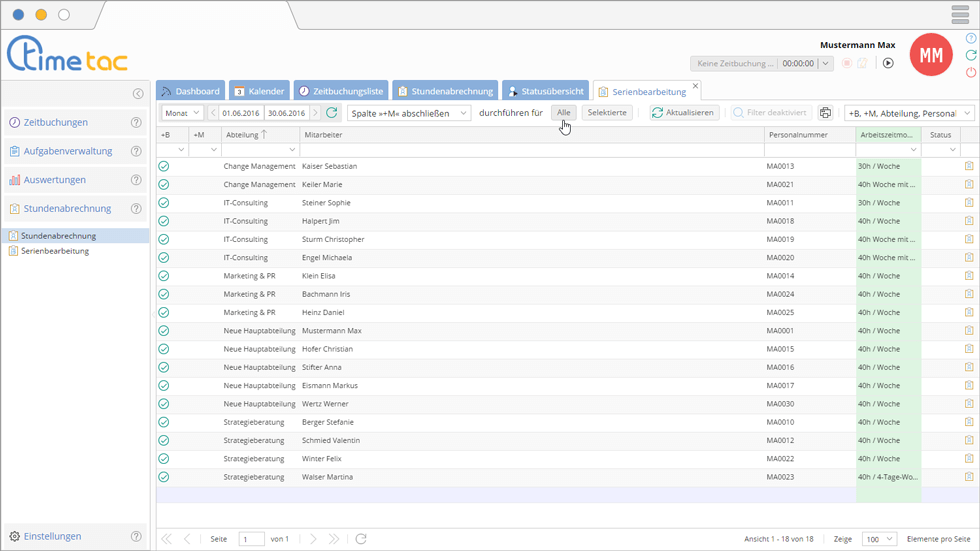
Task: Toggle the +B checkmark for Keiler Marie
Action: pyautogui.click(x=164, y=185)
